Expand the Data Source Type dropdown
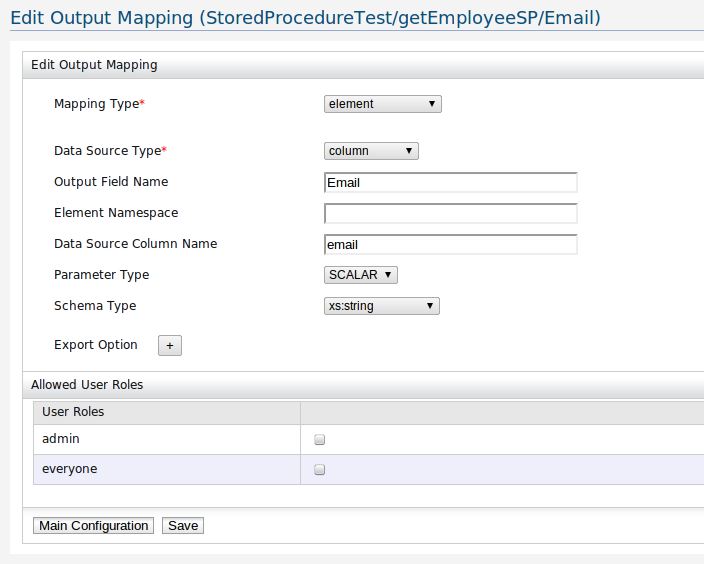The height and width of the screenshot is (564, 704). pyautogui.click(x=371, y=151)
